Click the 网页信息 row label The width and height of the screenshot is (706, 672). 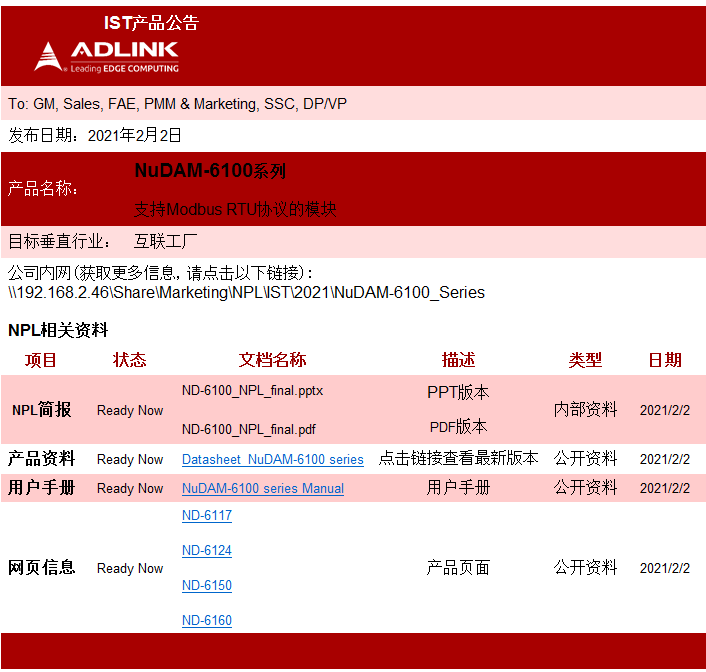tap(41, 567)
